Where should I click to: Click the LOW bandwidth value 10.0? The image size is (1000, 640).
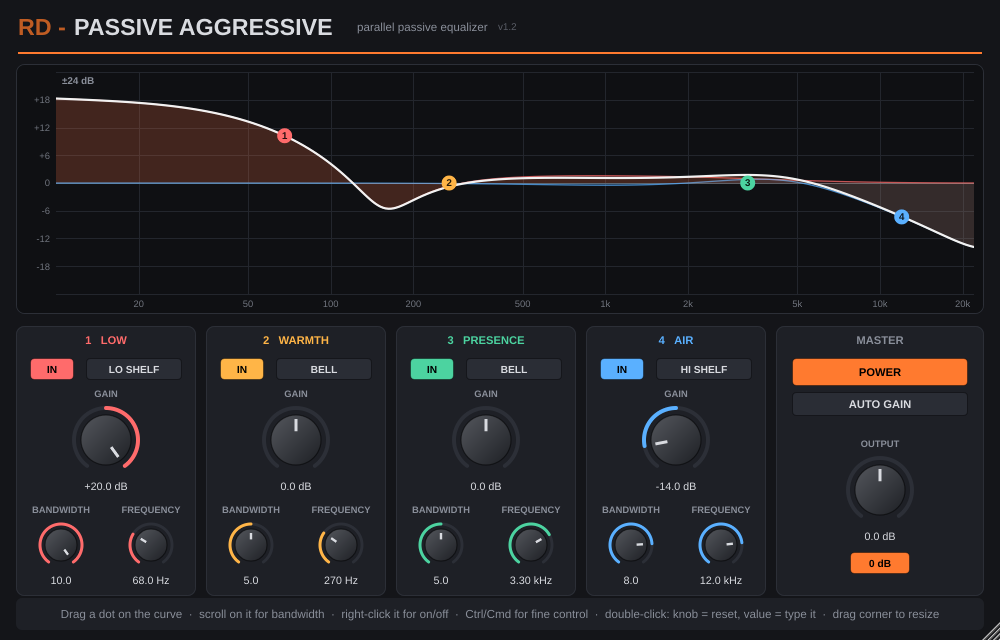[x=61, y=580]
